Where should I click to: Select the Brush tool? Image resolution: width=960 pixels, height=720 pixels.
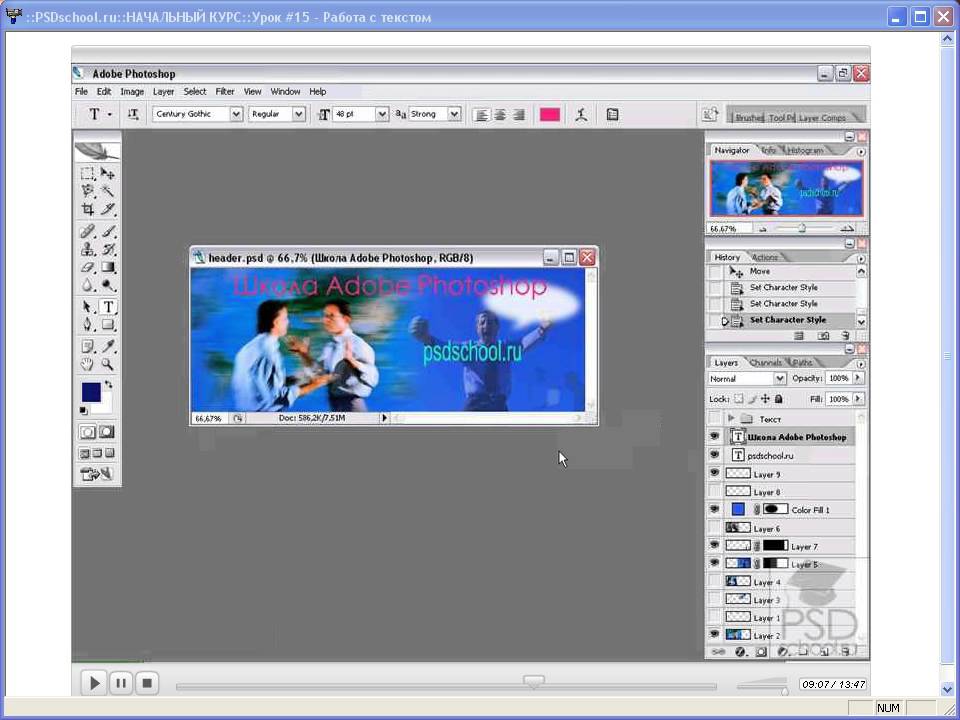tap(108, 231)
